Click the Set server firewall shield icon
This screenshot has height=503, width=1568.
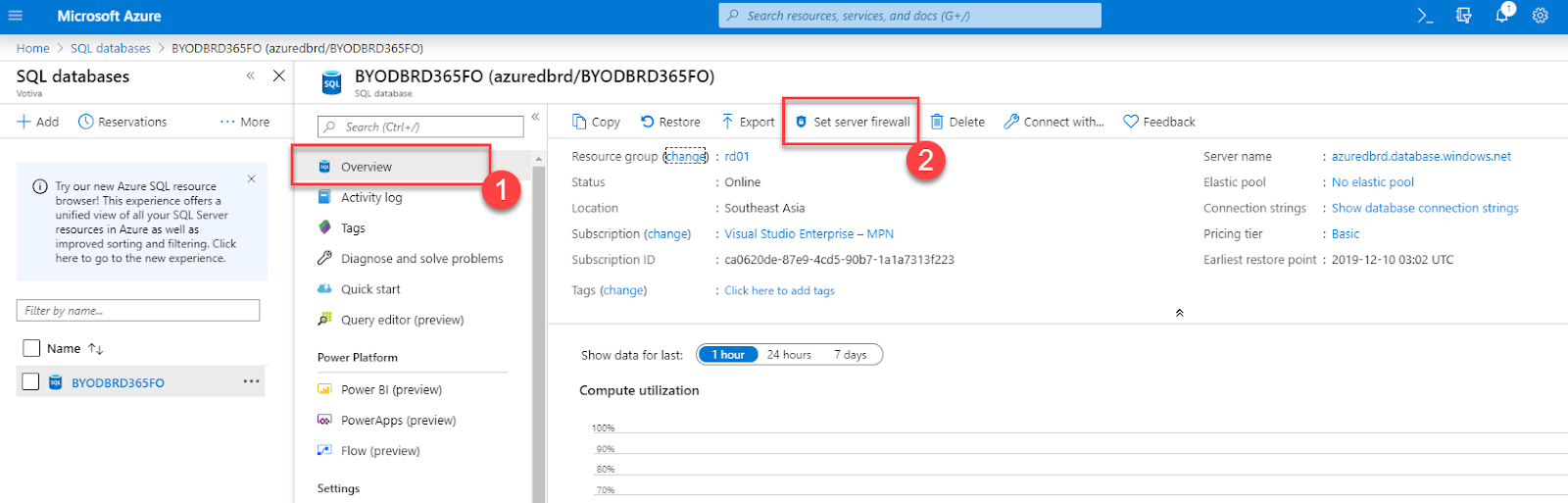[x=801, y=122]
